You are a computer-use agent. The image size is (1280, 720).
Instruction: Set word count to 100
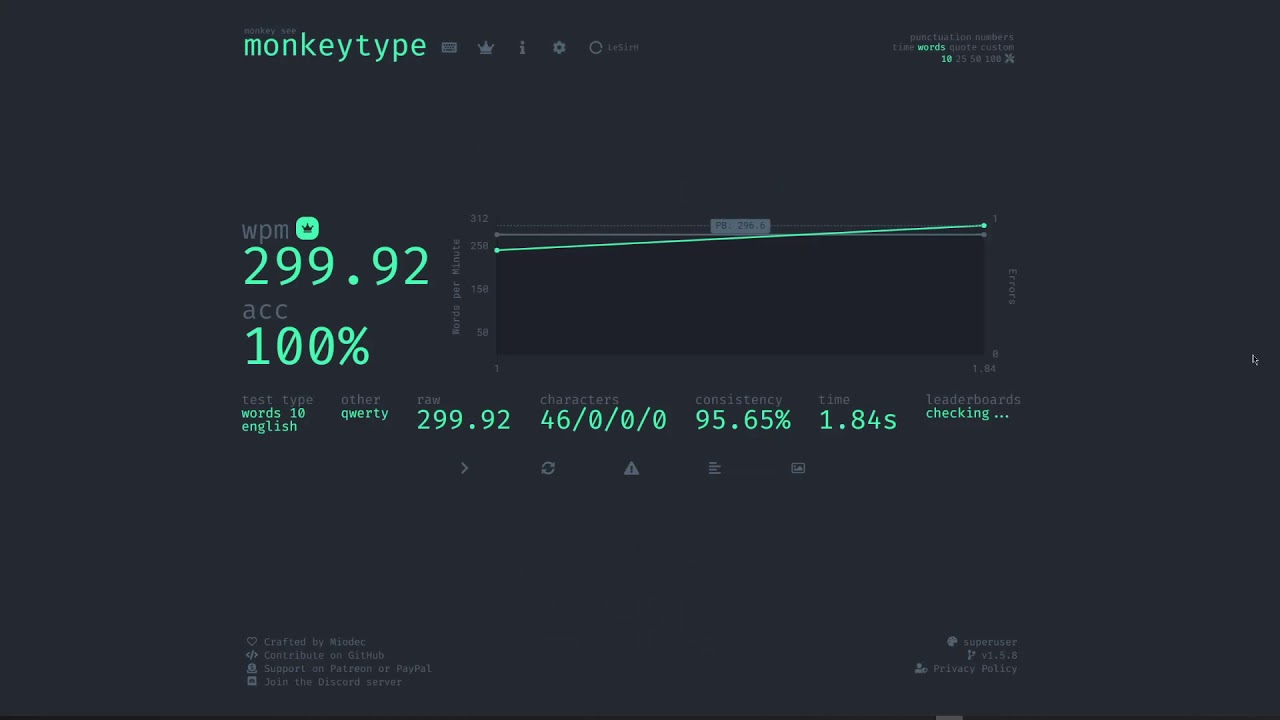pyautogui.click(x=992, y=59)
